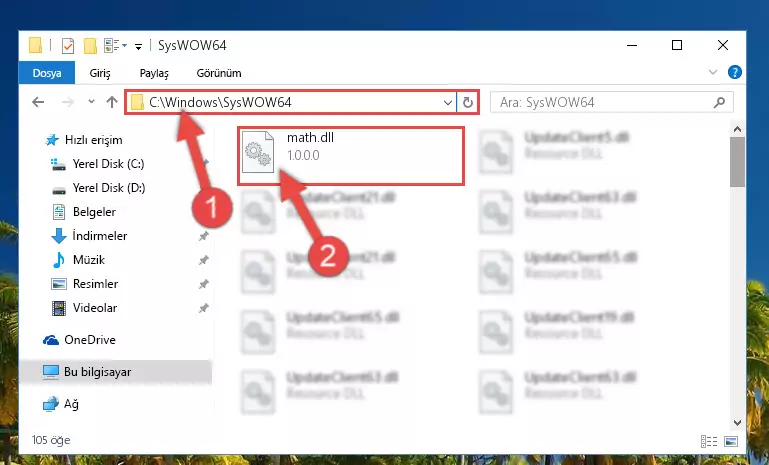
Task: Click the pin icon next to Videolar
Action: pyautogui.click(x=203, y=309)
